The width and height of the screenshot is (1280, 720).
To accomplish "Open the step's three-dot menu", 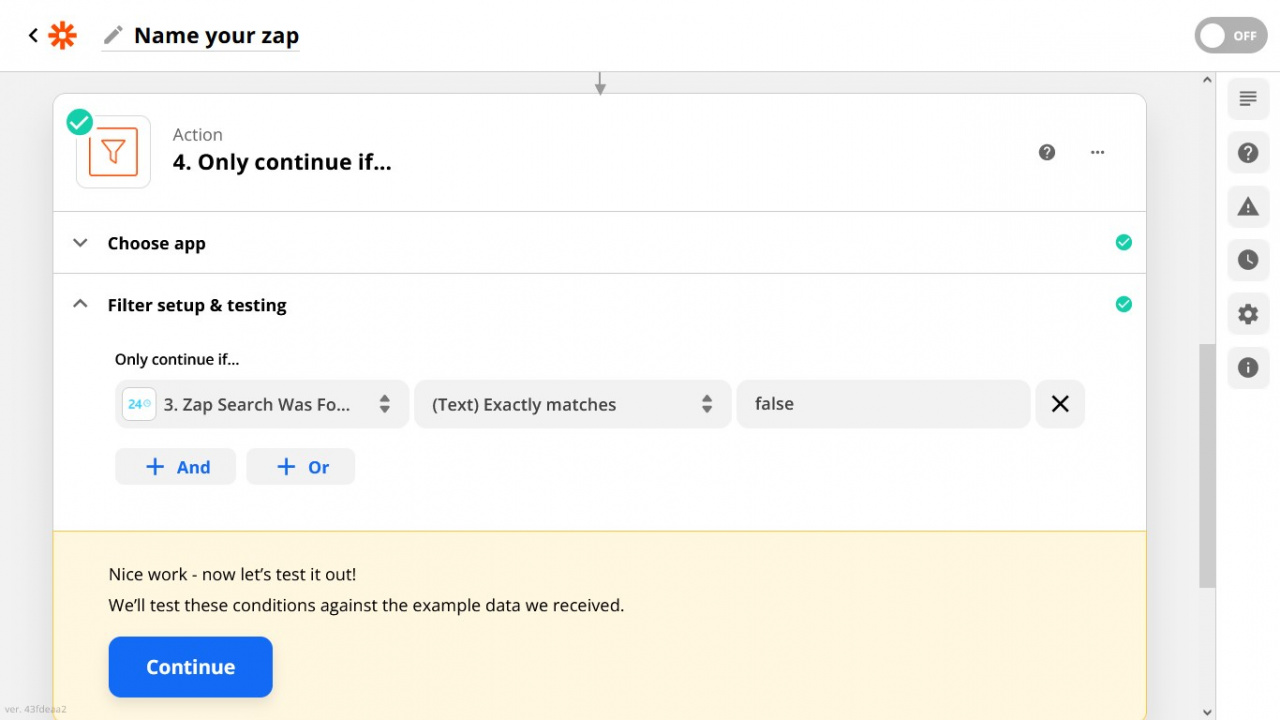I will tap(1098, 152).
